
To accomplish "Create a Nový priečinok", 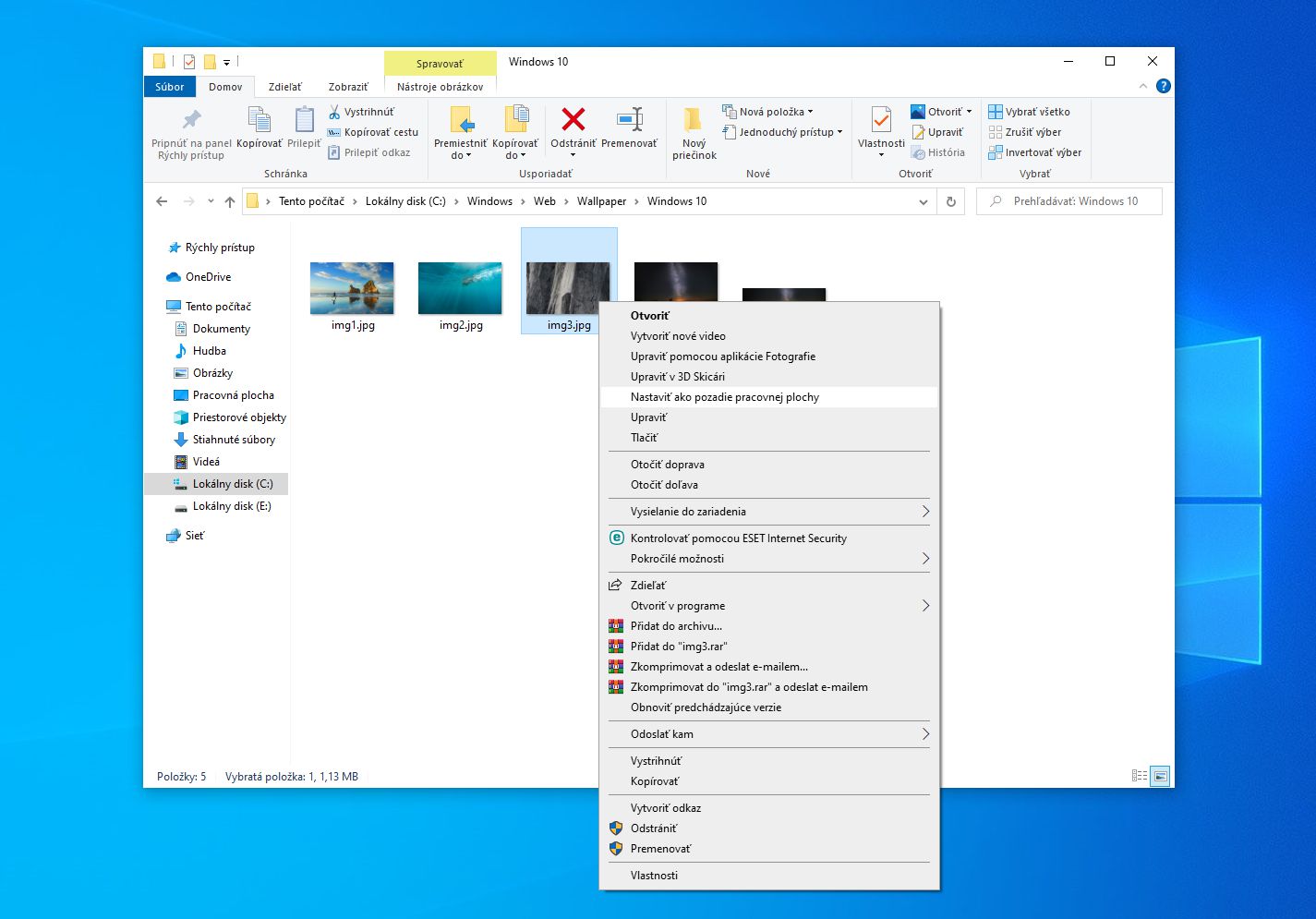I will (x=694, y=132).
